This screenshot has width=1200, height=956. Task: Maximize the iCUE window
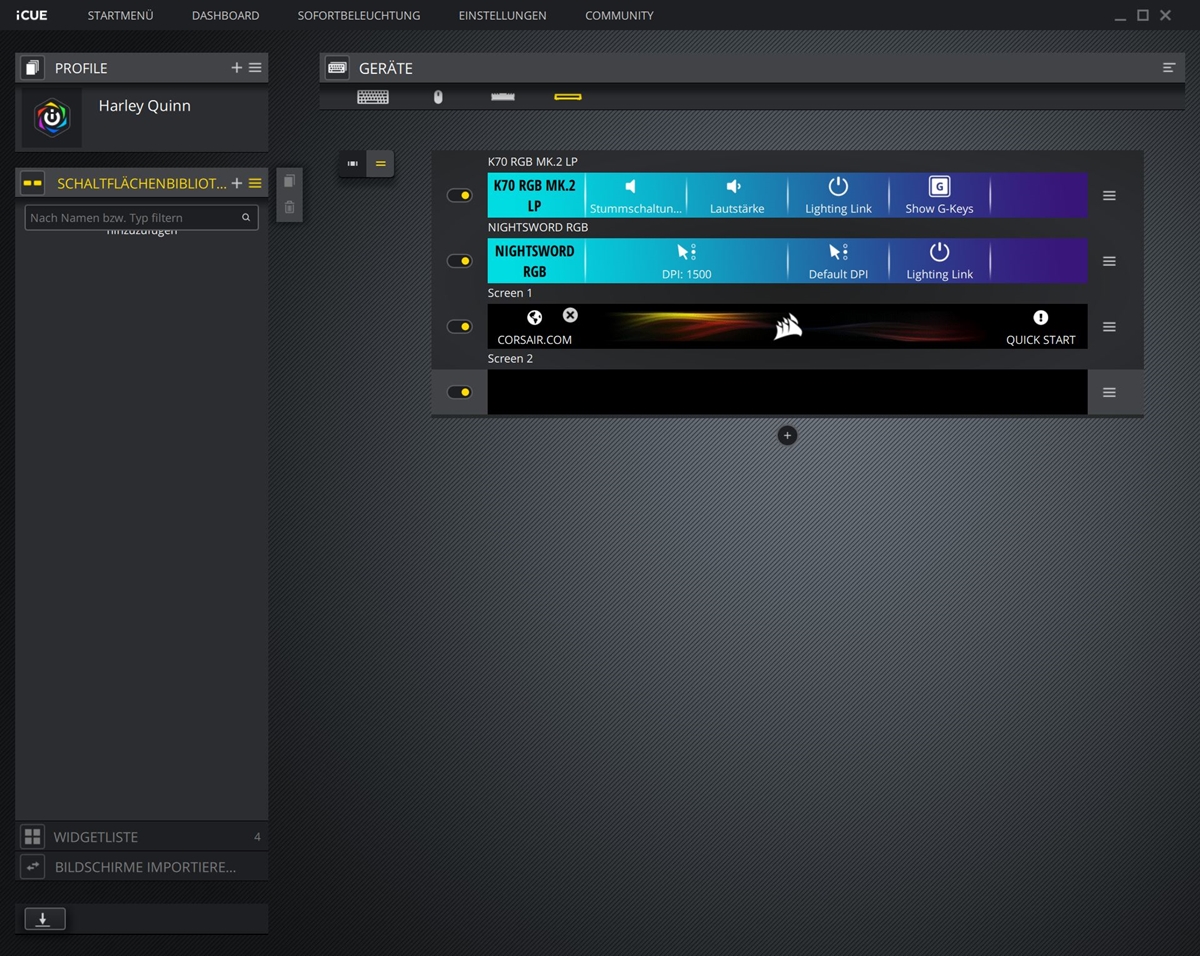pos(1143,15)
